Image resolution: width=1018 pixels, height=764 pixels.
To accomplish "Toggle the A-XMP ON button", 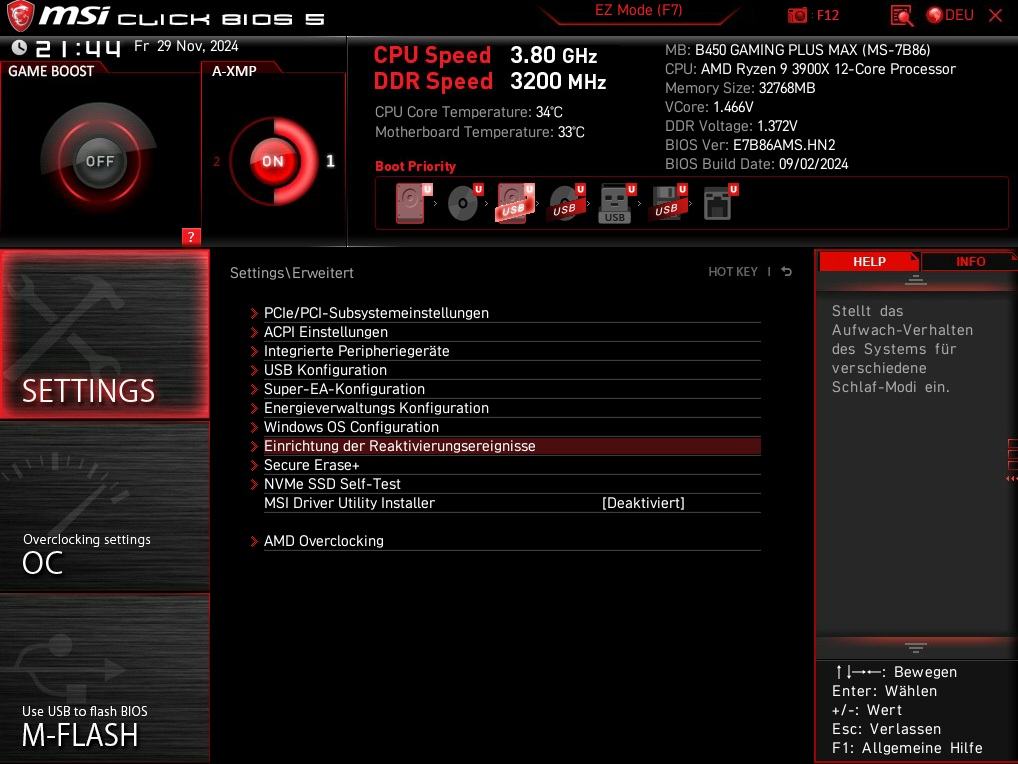I will [273, 161].
